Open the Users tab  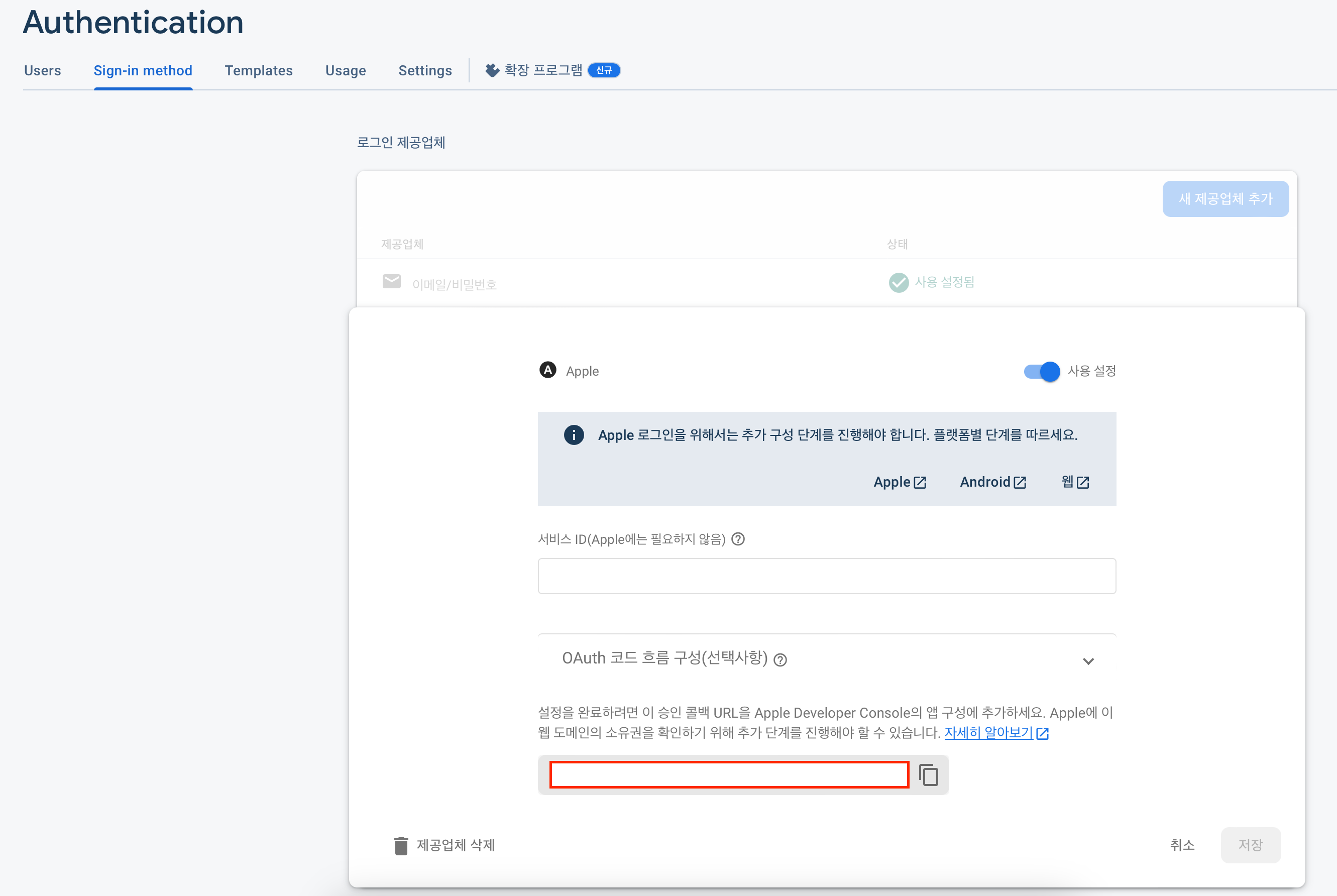(42, 70)
